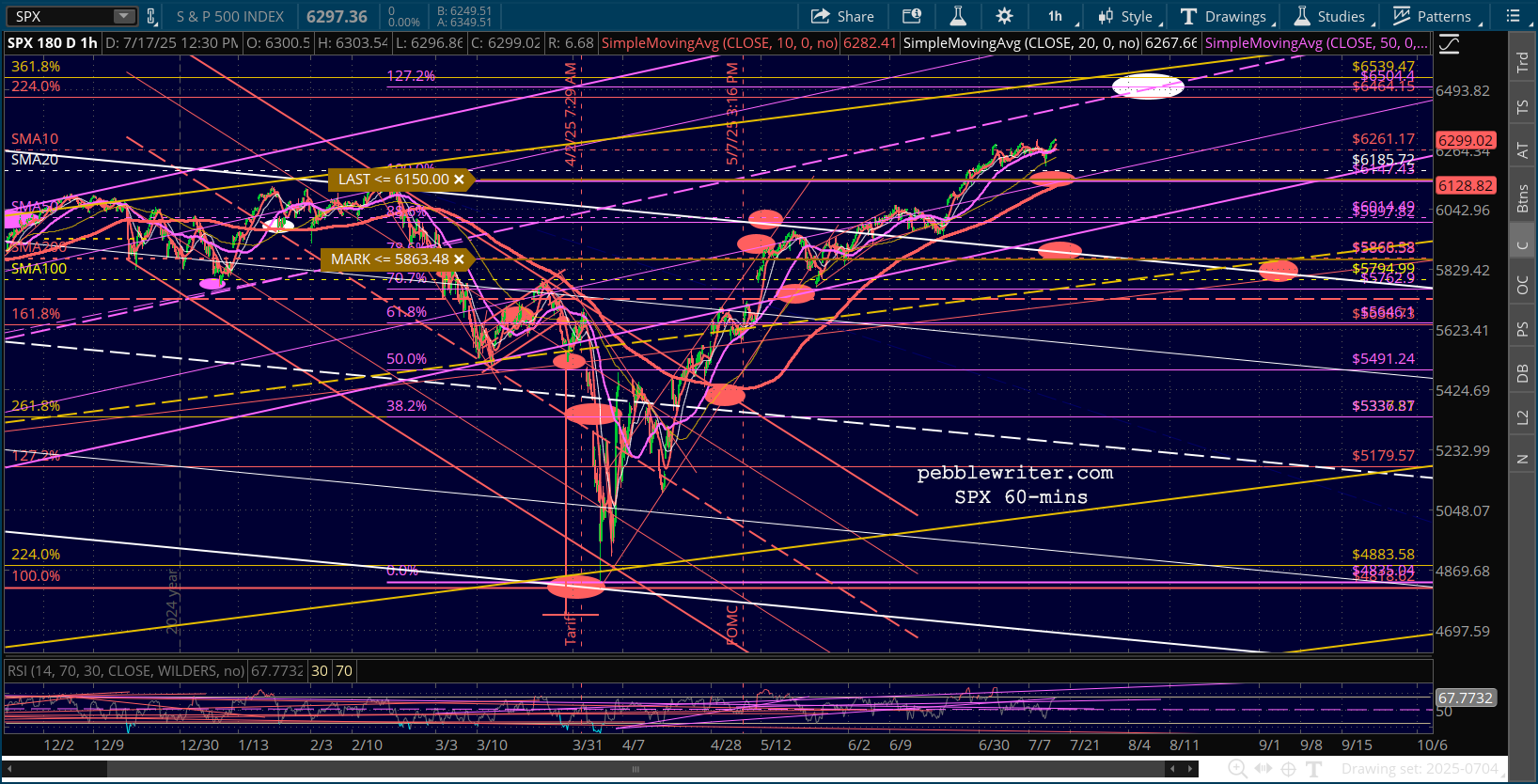1538x784 pixels.
Task: Select the pan arrows tool at bottom
Action: (x=1264, y=769)
